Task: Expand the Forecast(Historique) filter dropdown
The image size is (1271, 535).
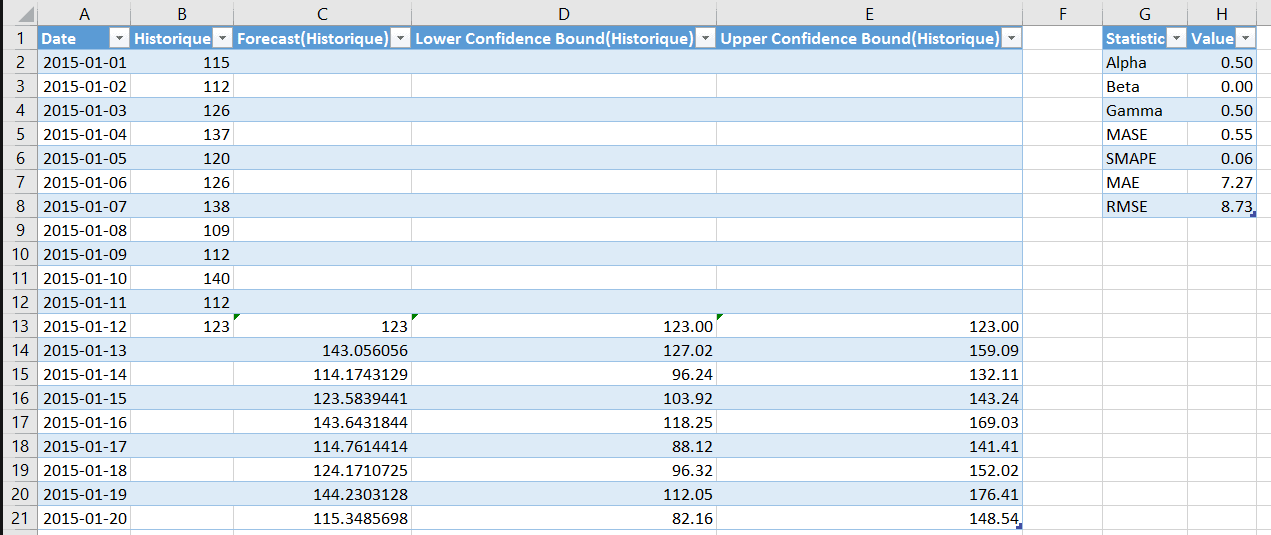Action: [400, 39]
